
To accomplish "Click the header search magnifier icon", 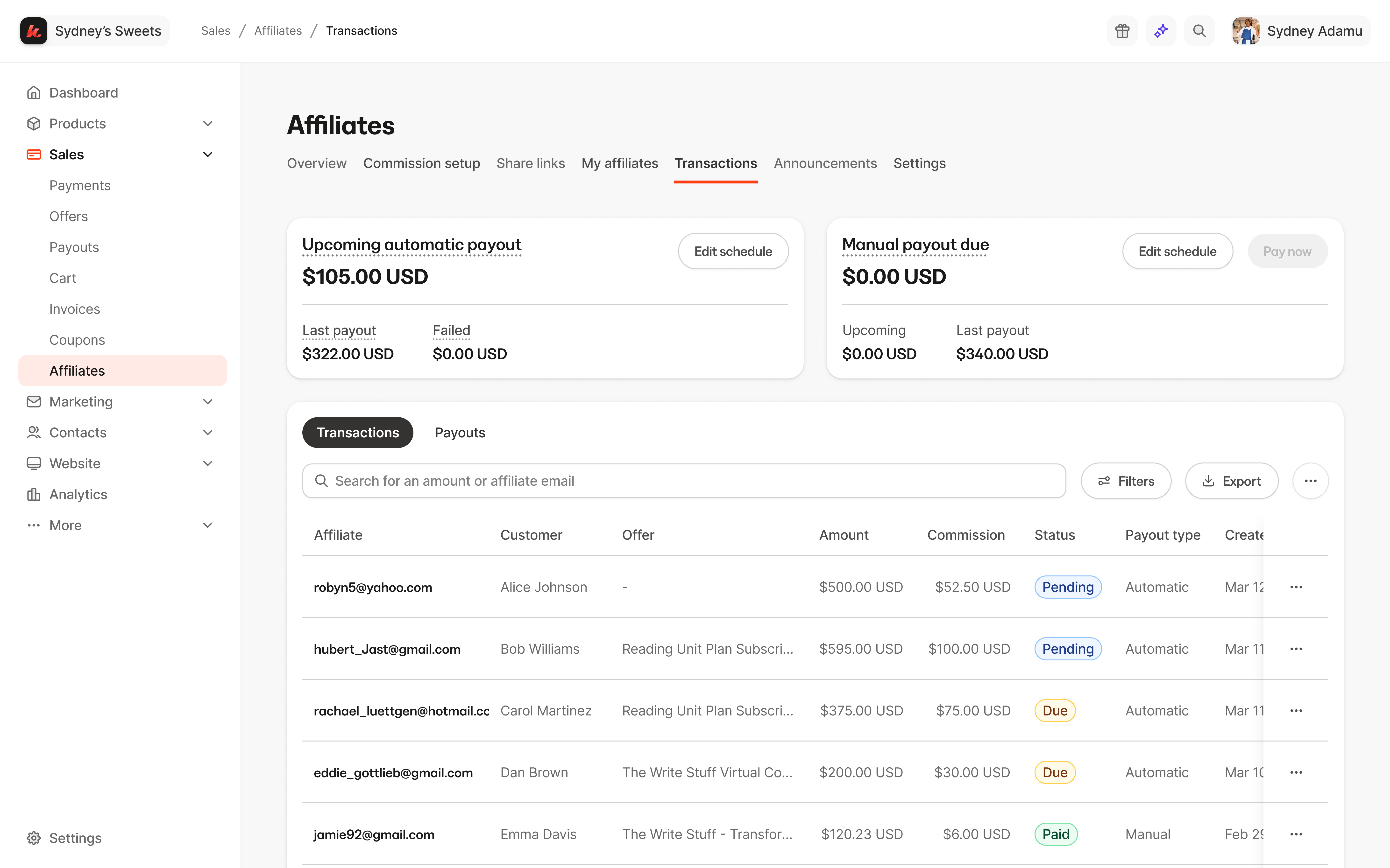I will click(1199, 31).
